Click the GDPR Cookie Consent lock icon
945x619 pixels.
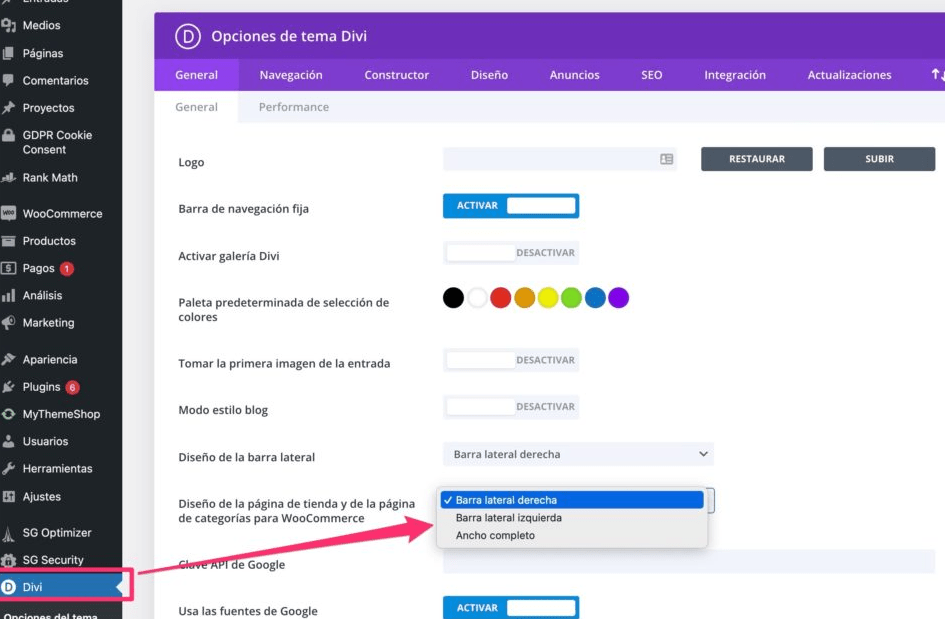8,135
